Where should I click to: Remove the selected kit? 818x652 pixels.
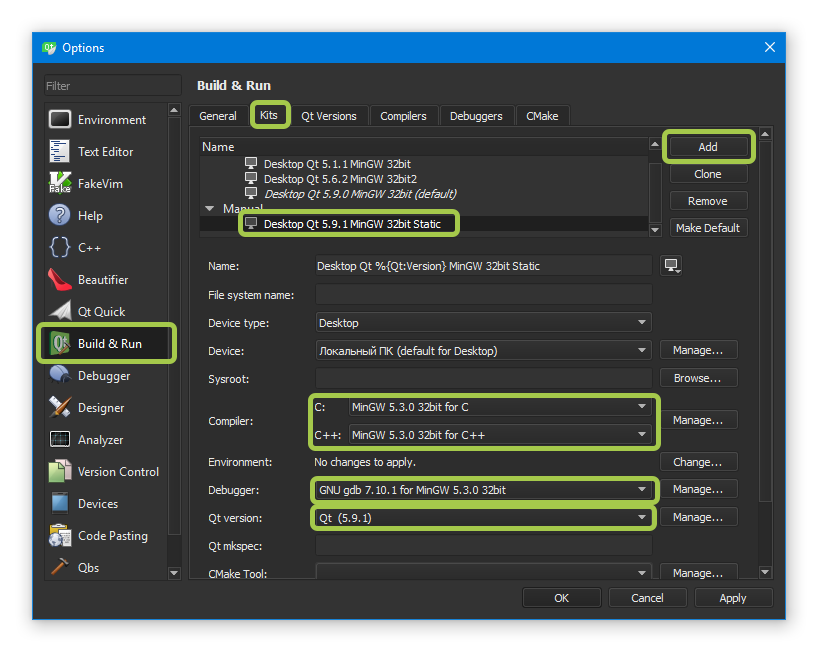coord(708,201)
